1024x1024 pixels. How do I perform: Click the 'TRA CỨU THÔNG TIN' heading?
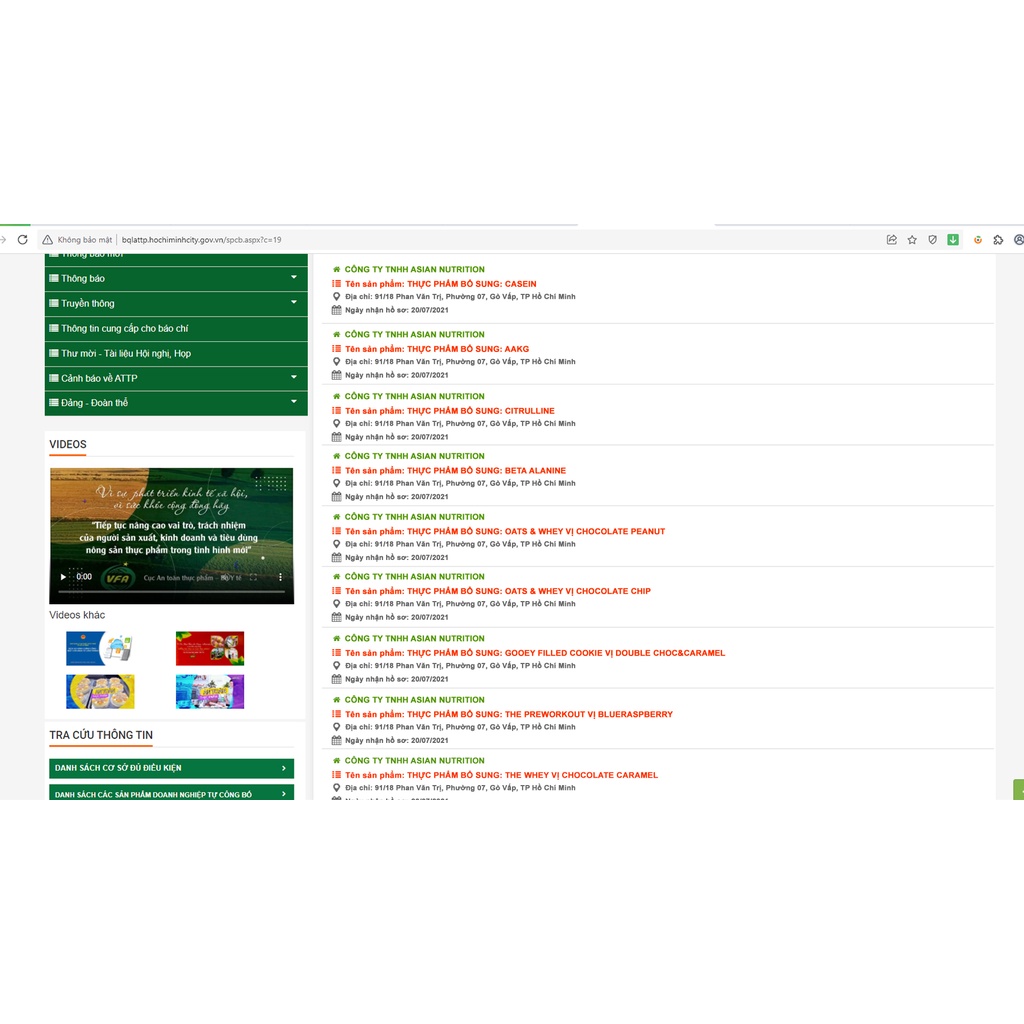(101, 735)
